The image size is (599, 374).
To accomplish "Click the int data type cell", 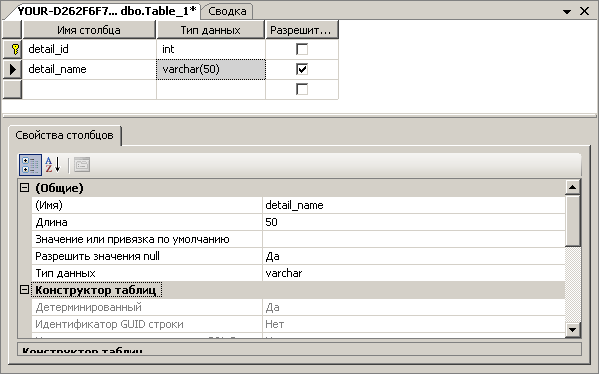I will pyautogui.click(x=210, y=49).
